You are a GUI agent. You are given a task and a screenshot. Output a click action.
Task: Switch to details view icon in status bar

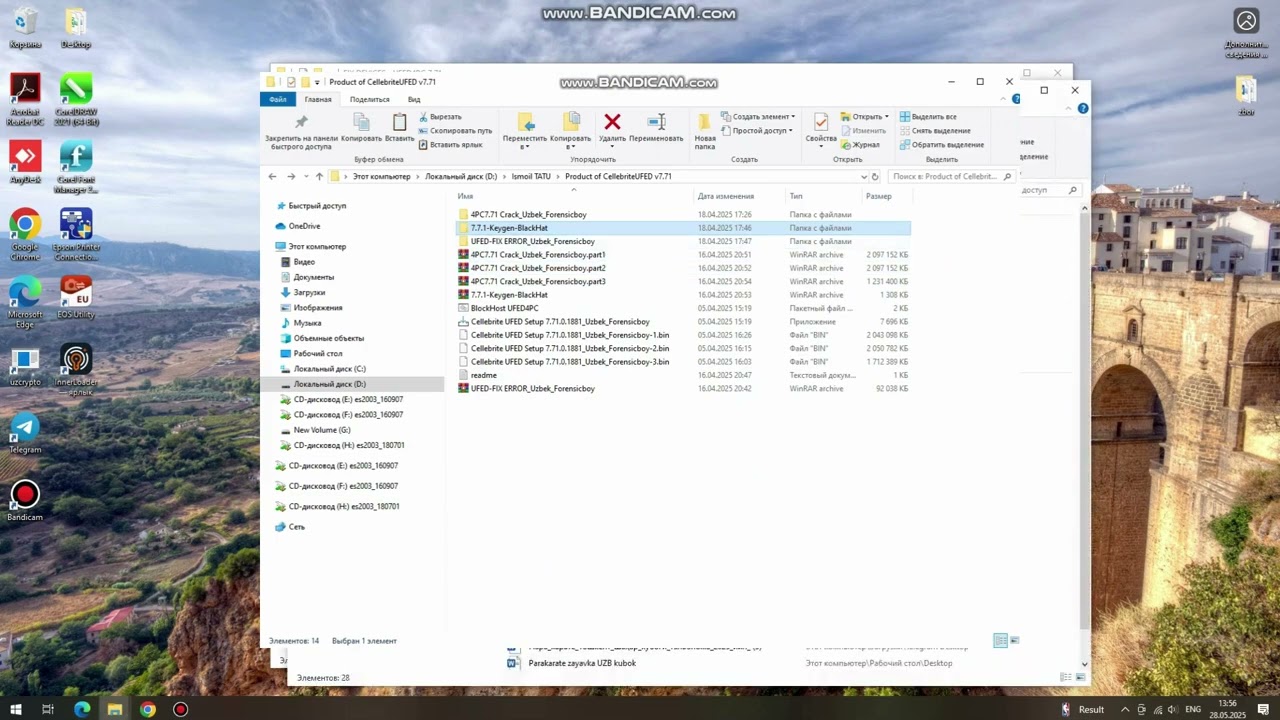(1000, 640)
